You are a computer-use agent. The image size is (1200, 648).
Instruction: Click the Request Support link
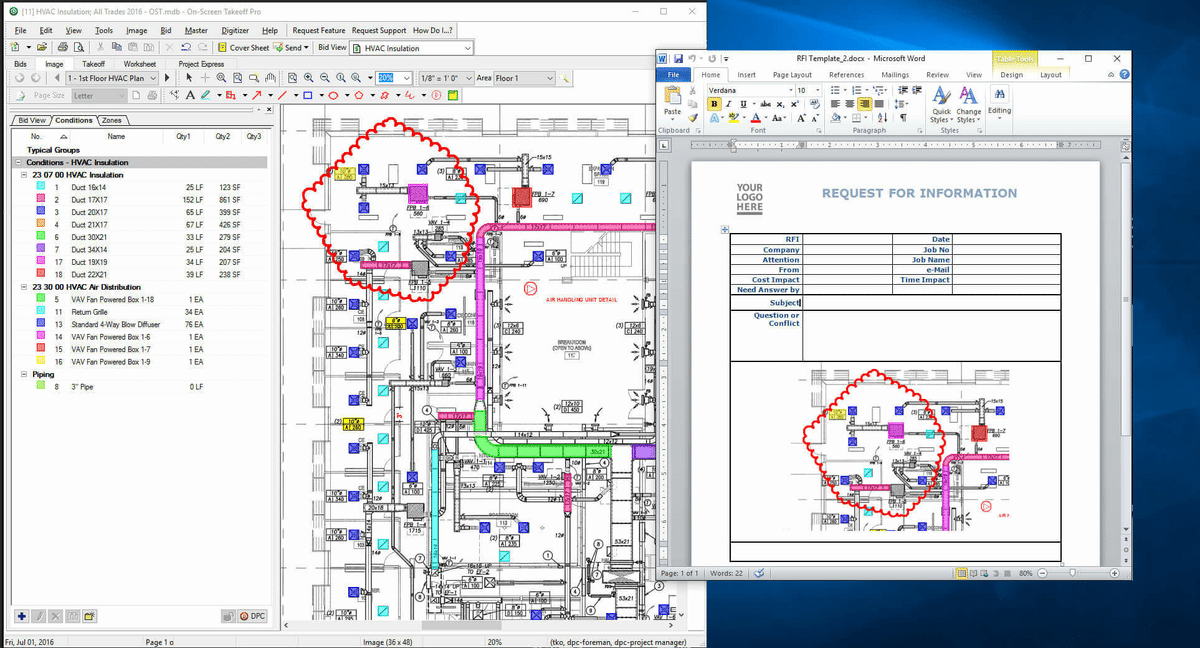pos(379,31)
